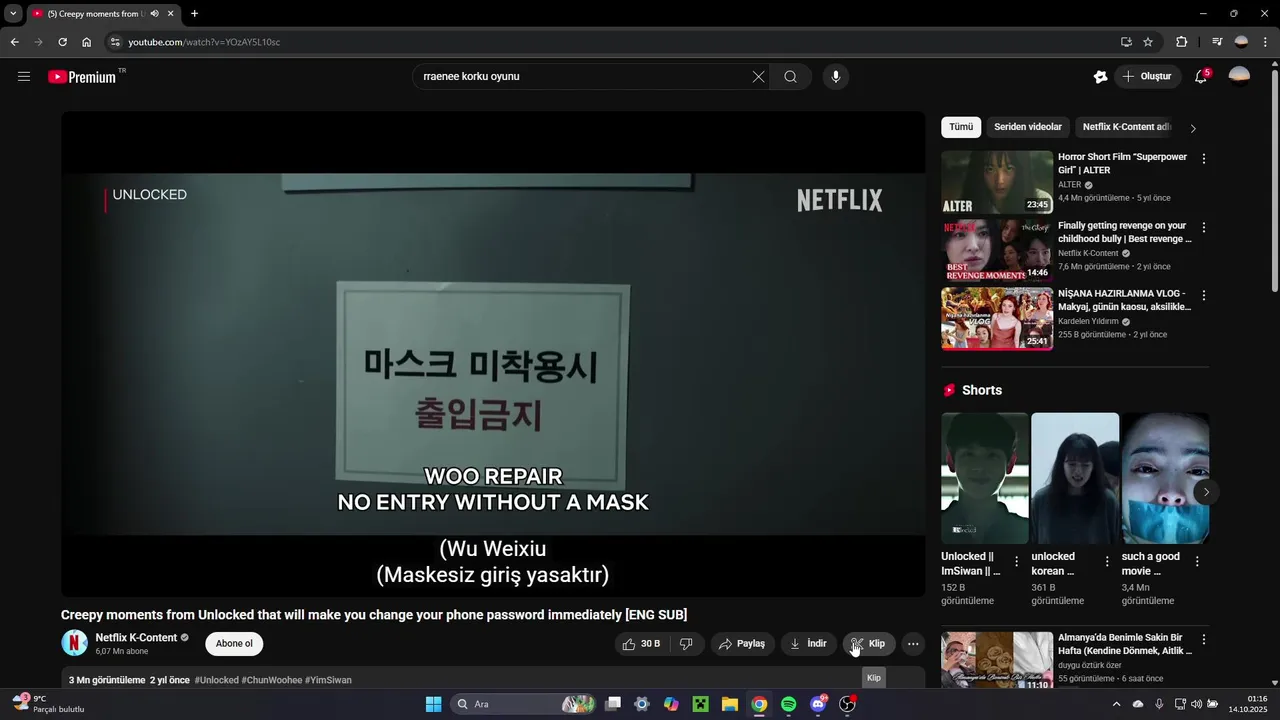Select the Seriden videolar chip
Viewport: 1280px width, 720px height.
pos(1028,127)
